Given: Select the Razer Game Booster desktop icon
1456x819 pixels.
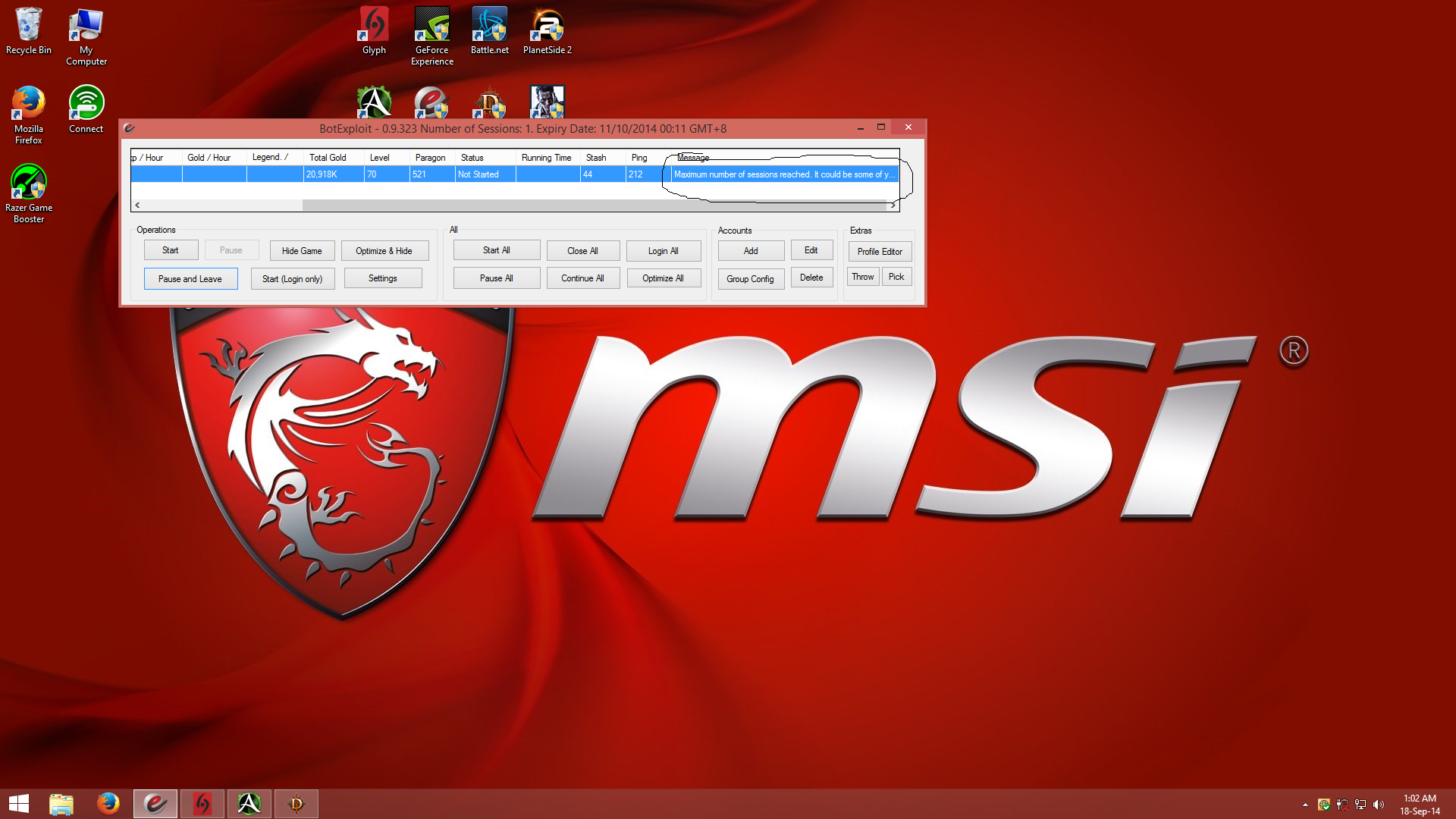Looking at the screenshot, I should pyautogui.click(x=29, y=193).
